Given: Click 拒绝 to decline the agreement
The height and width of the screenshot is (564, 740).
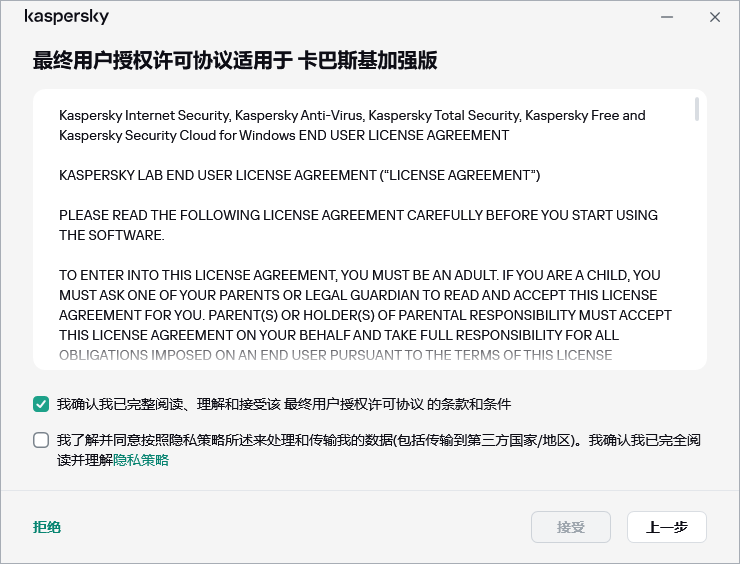Looking at the screenshot, I should pos(47,527).
